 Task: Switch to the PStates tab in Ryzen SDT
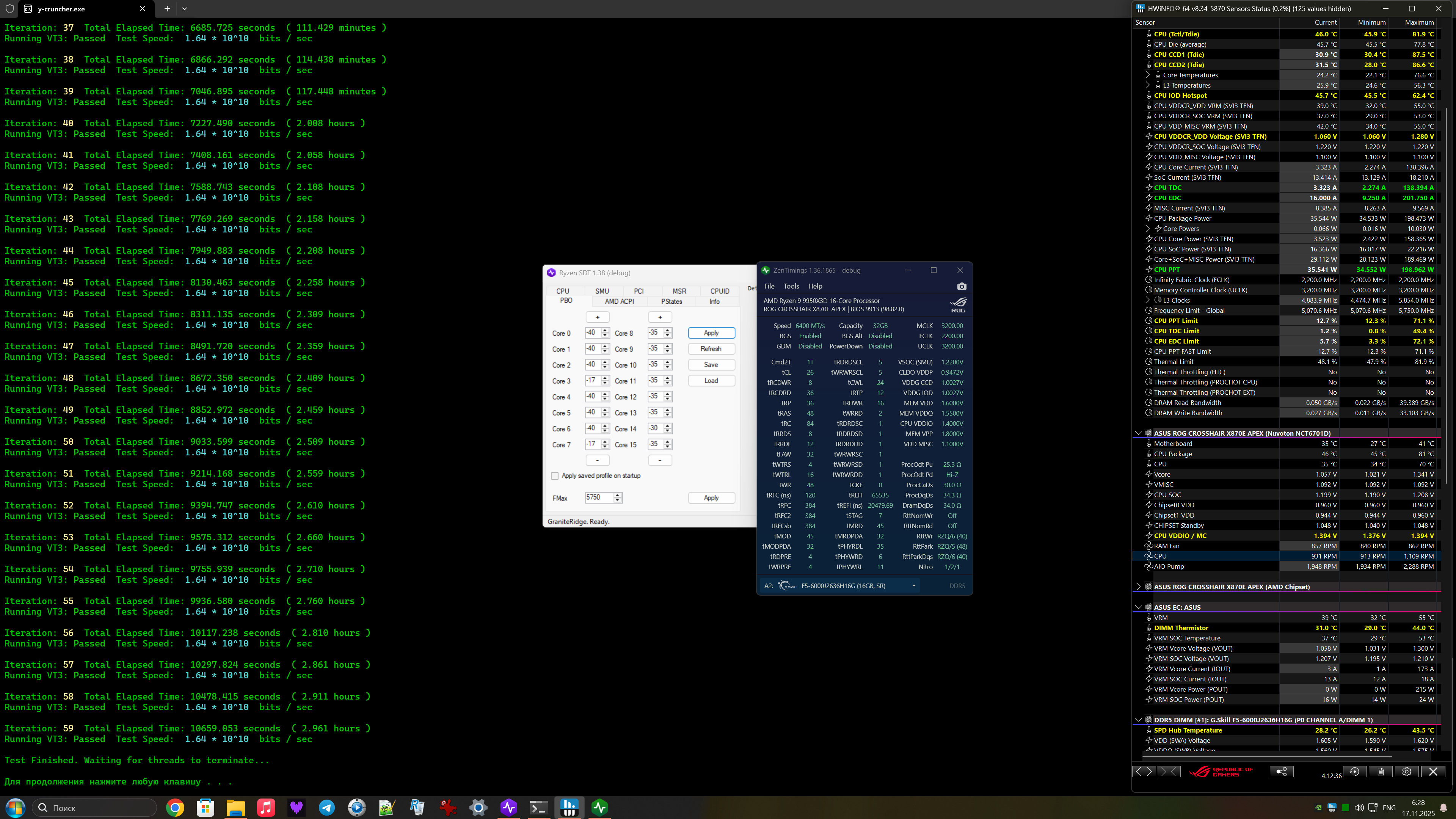(x=672, y=301)
